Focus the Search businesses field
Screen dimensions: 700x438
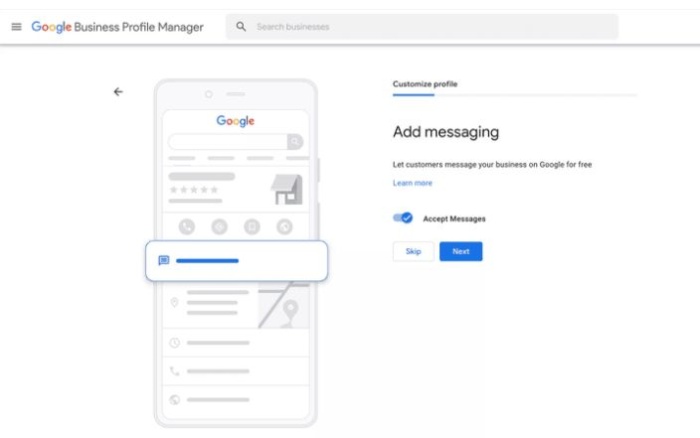point(422,27)
